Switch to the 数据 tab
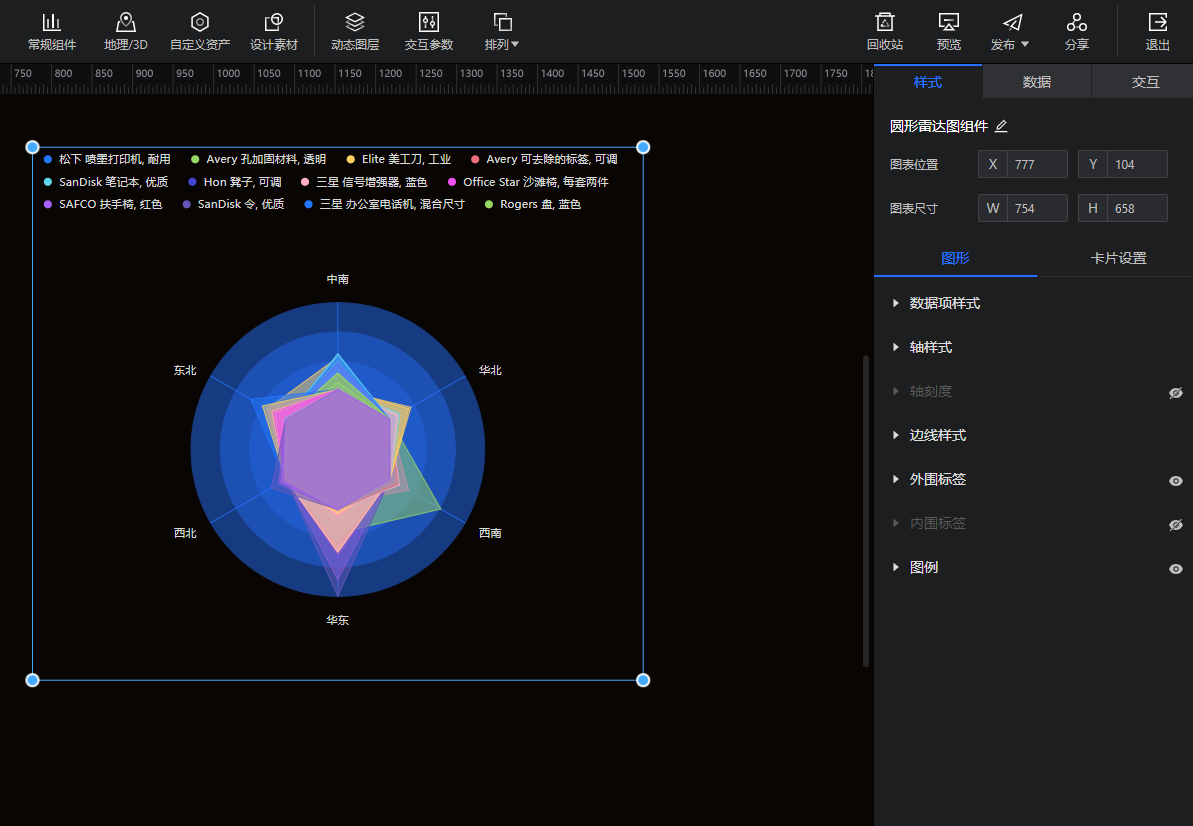 tap(1036, 82)
